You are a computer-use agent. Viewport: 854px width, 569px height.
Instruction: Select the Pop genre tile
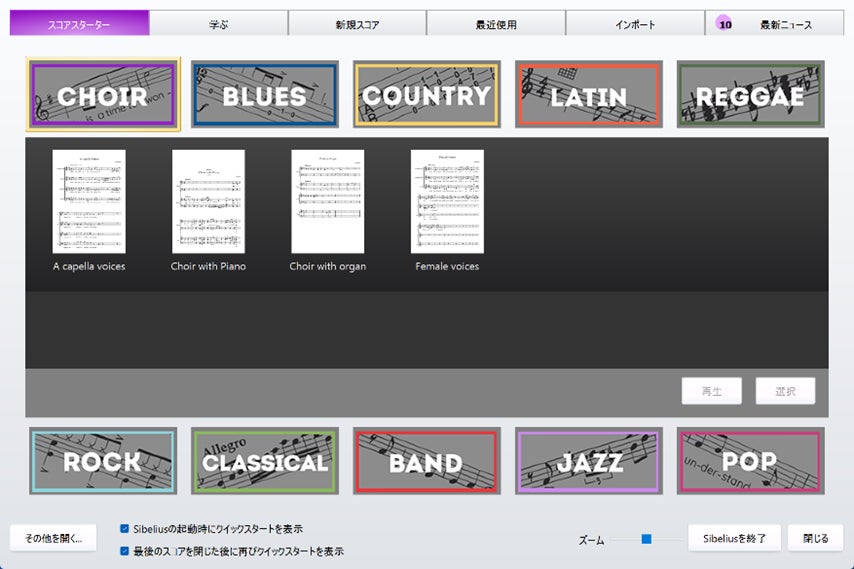click(x=750, y=462)
